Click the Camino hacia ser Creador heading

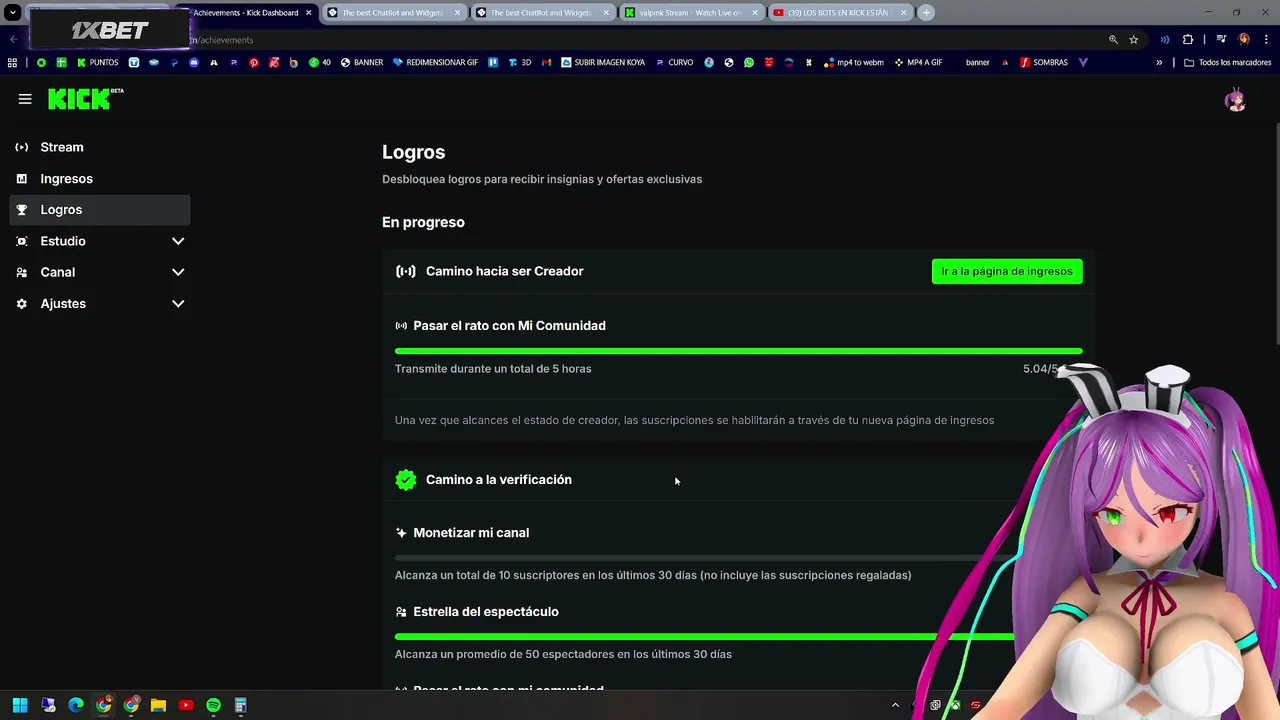[505, 271]
